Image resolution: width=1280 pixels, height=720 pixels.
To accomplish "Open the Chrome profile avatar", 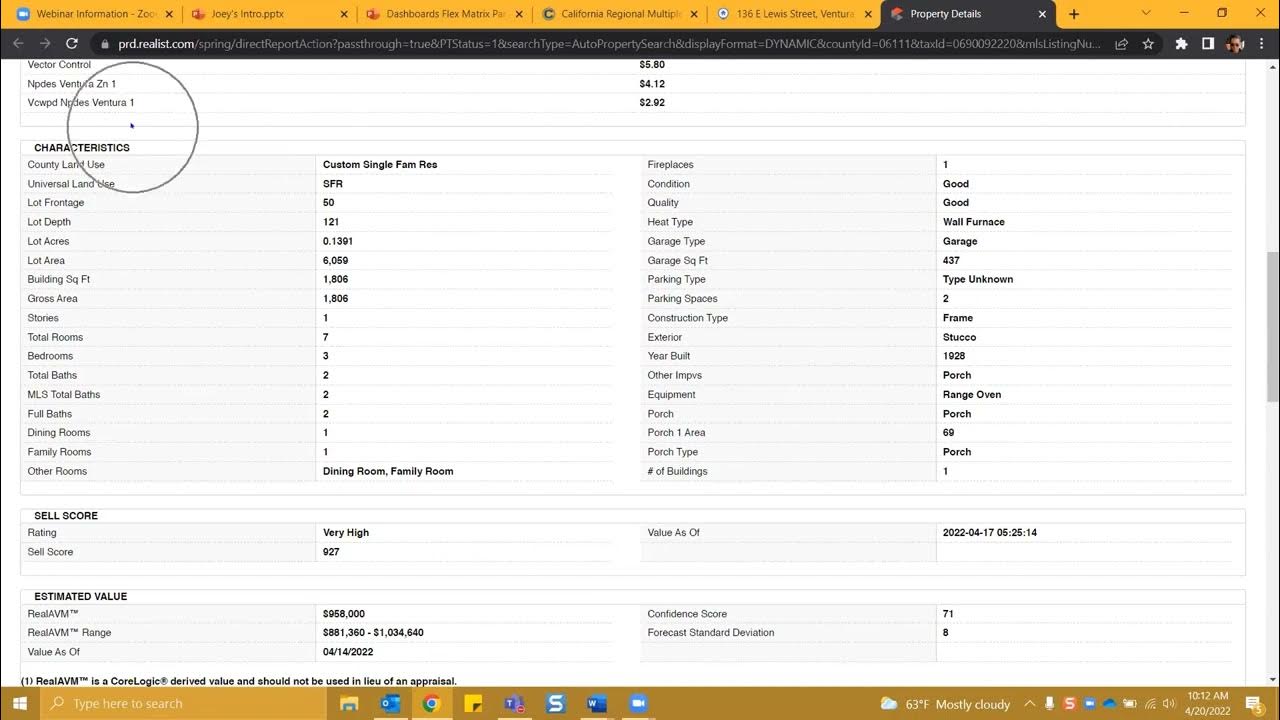I will tap(1235, 44).
